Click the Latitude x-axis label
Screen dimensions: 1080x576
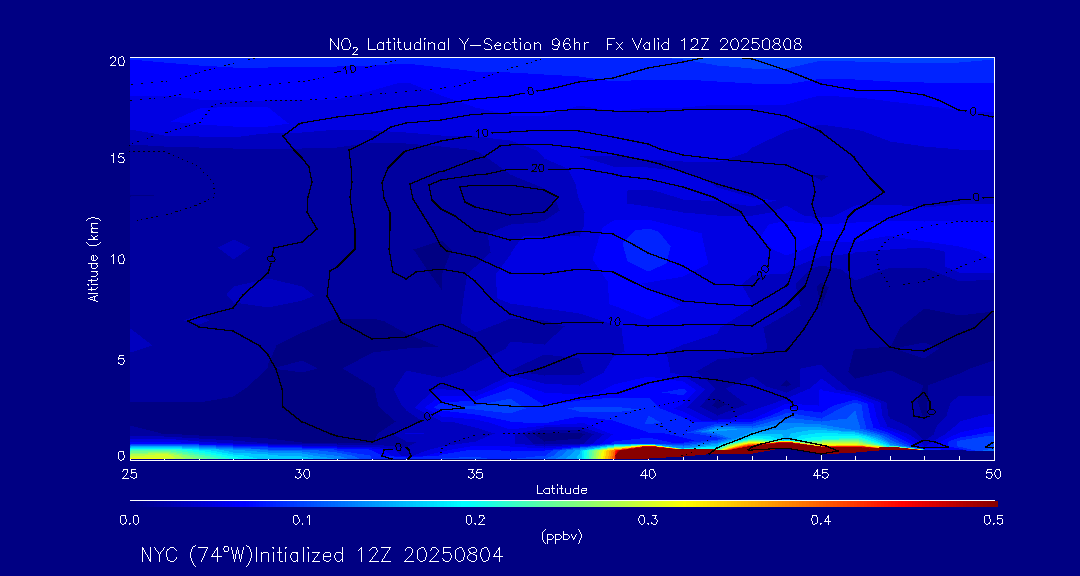coord(561,490)
